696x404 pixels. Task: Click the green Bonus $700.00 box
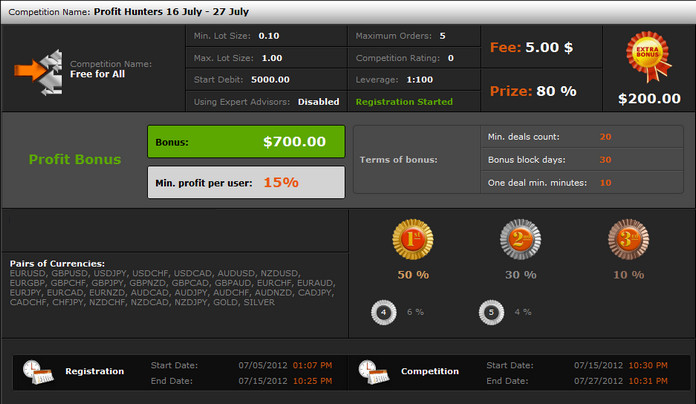click(246, 142)
